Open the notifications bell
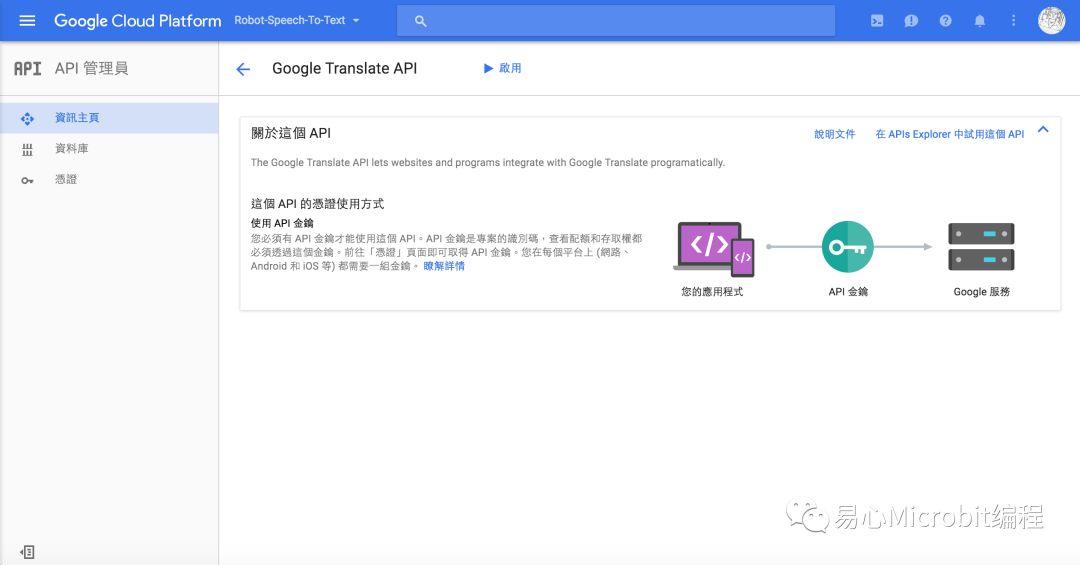 [979, 21]
